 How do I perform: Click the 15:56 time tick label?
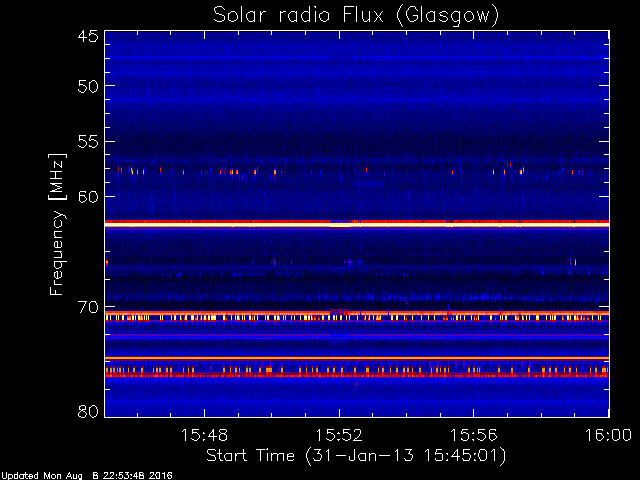pyautogui.click(x=473, y=435)
